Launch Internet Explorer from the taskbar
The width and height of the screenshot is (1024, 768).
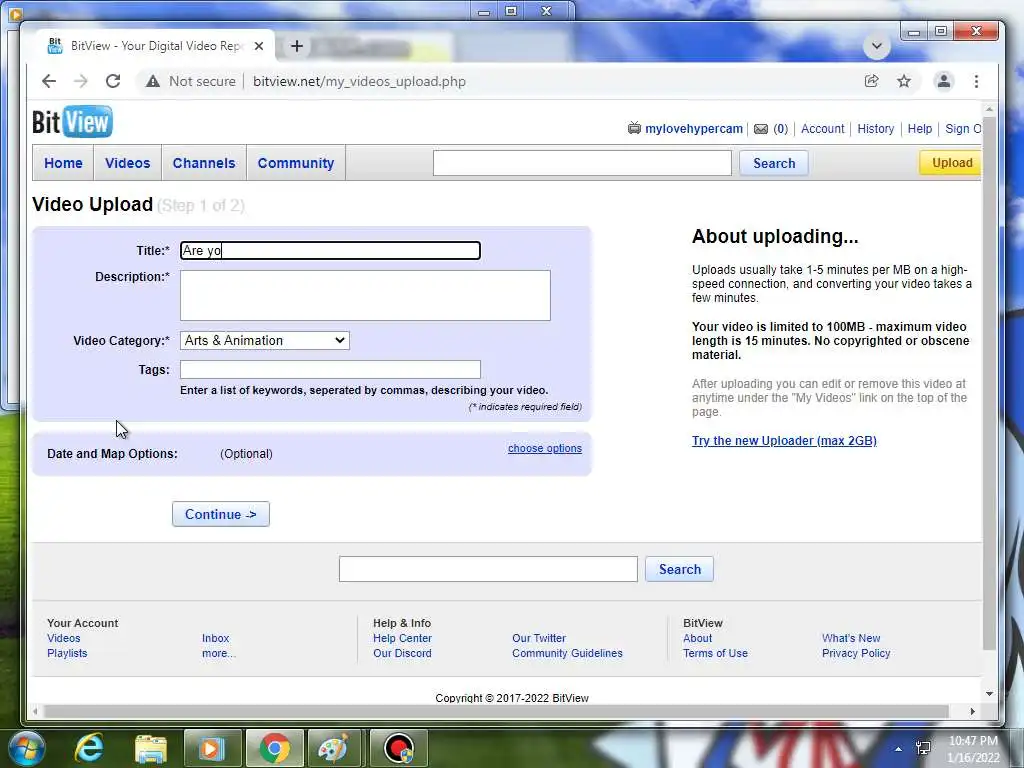[x=89, y=748]
